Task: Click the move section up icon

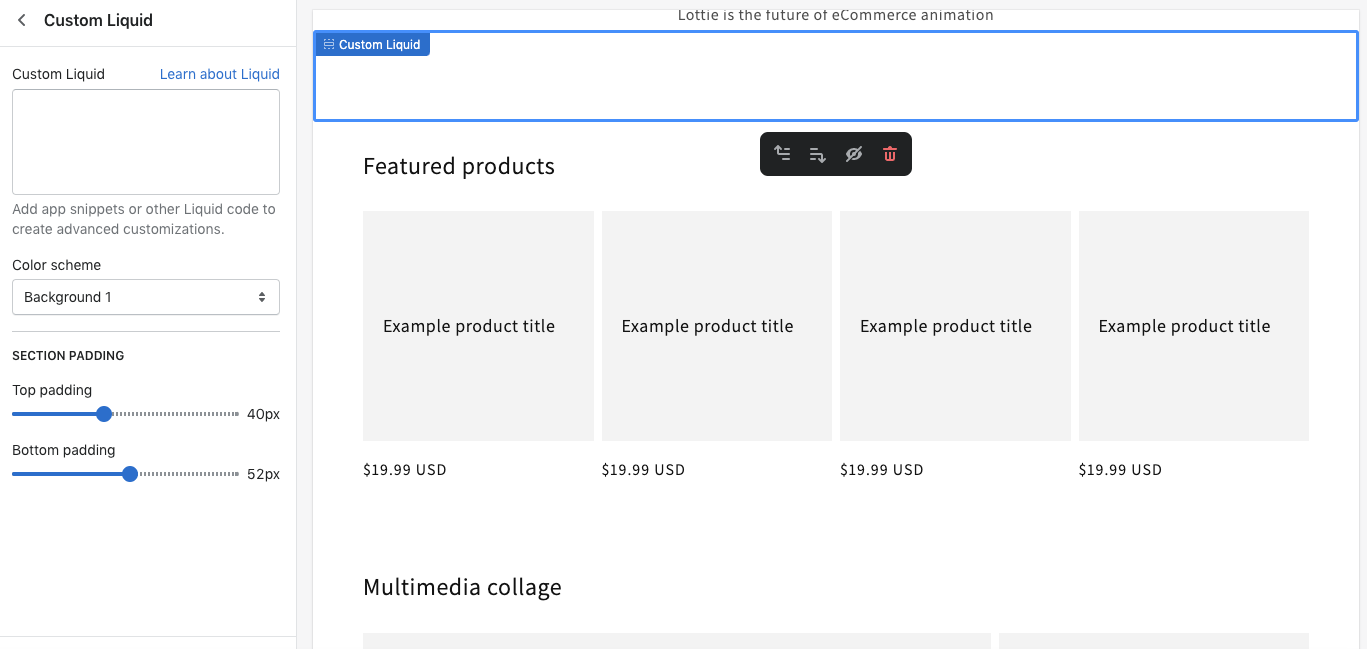Action: tap(783, 153)
